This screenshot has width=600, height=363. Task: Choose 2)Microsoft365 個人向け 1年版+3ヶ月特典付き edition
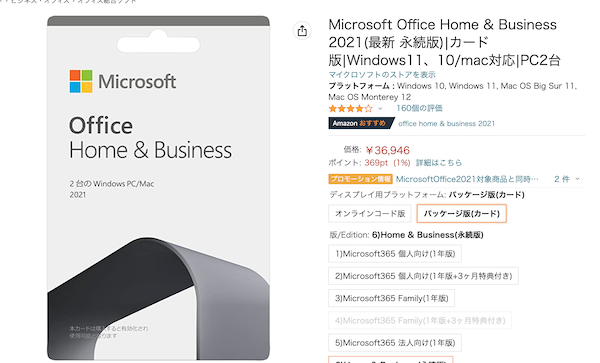(423, 276)
